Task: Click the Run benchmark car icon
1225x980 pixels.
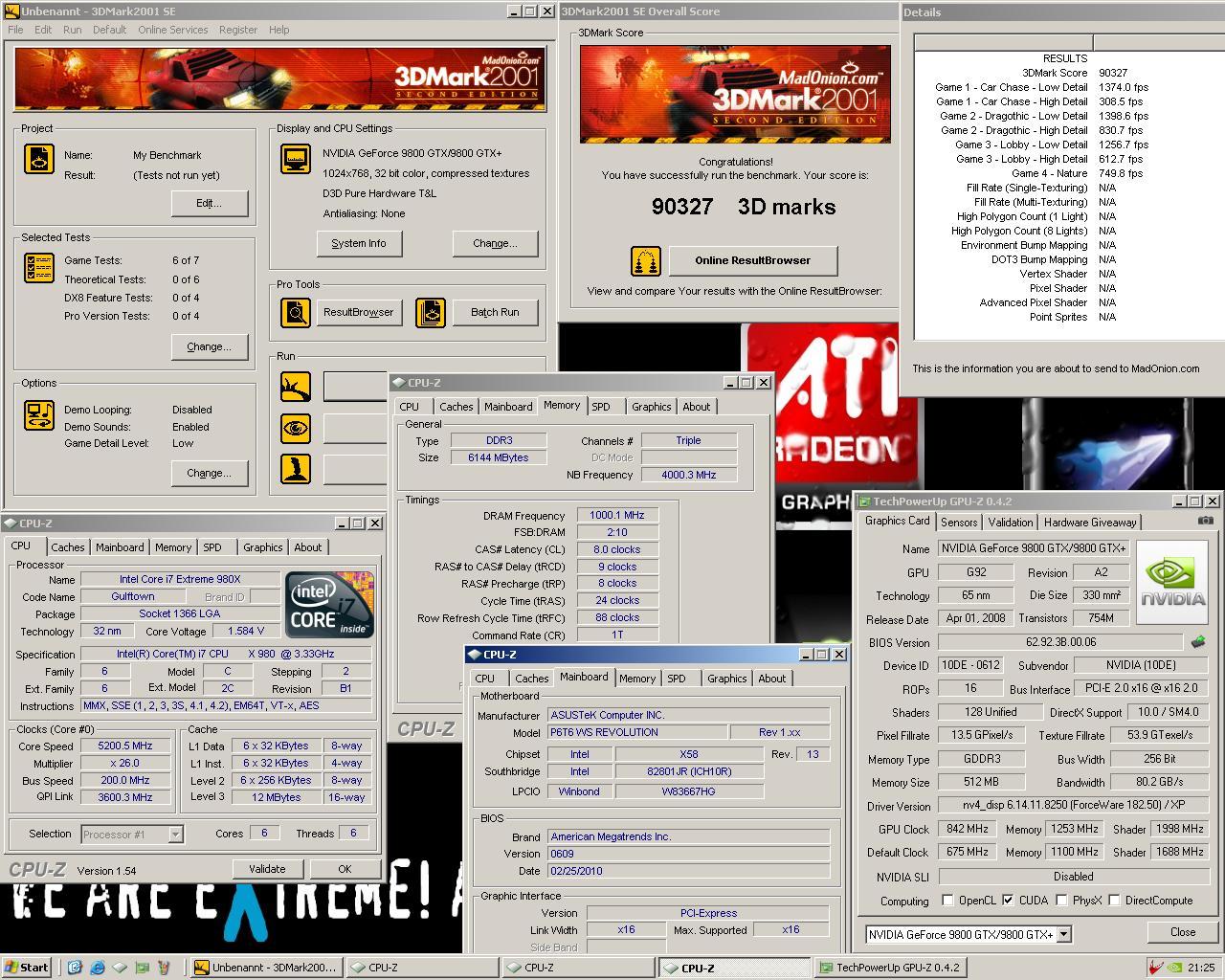Action: point(296,387)
